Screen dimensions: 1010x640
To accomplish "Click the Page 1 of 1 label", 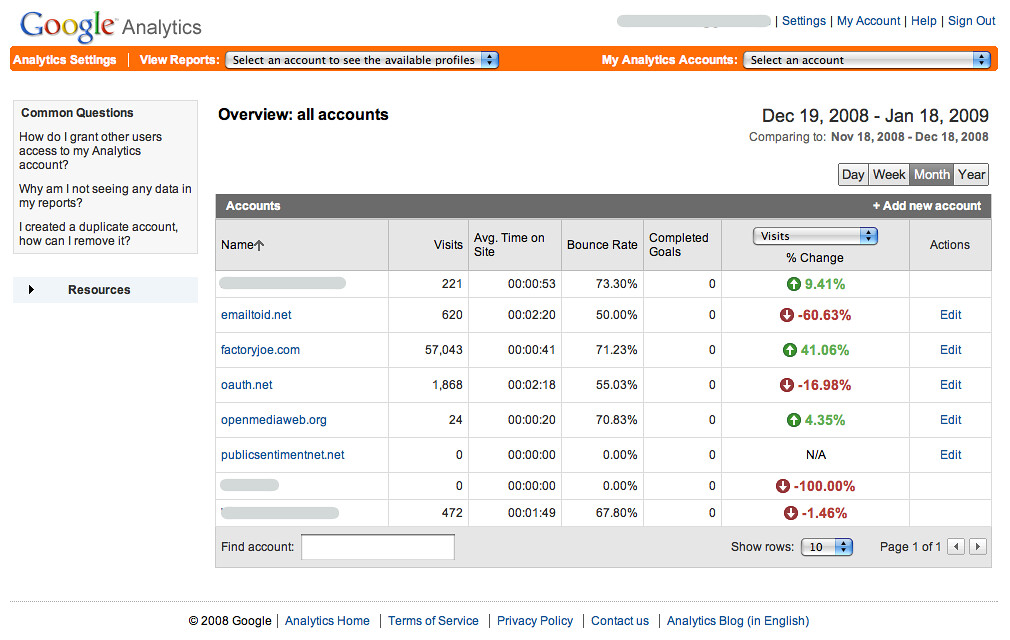I will [x=910, y=547].
